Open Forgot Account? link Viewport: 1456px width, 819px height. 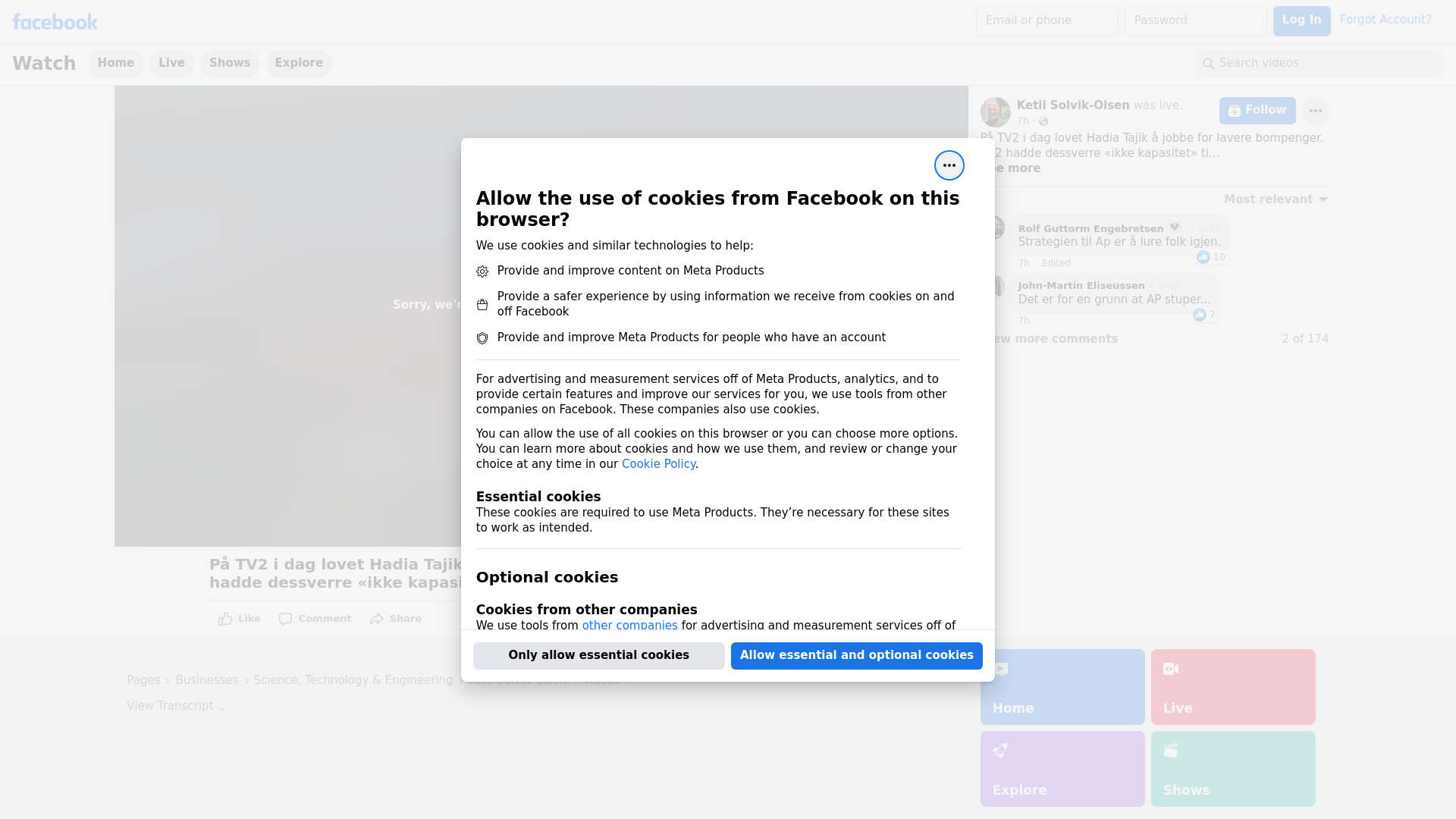[1385, 20]
